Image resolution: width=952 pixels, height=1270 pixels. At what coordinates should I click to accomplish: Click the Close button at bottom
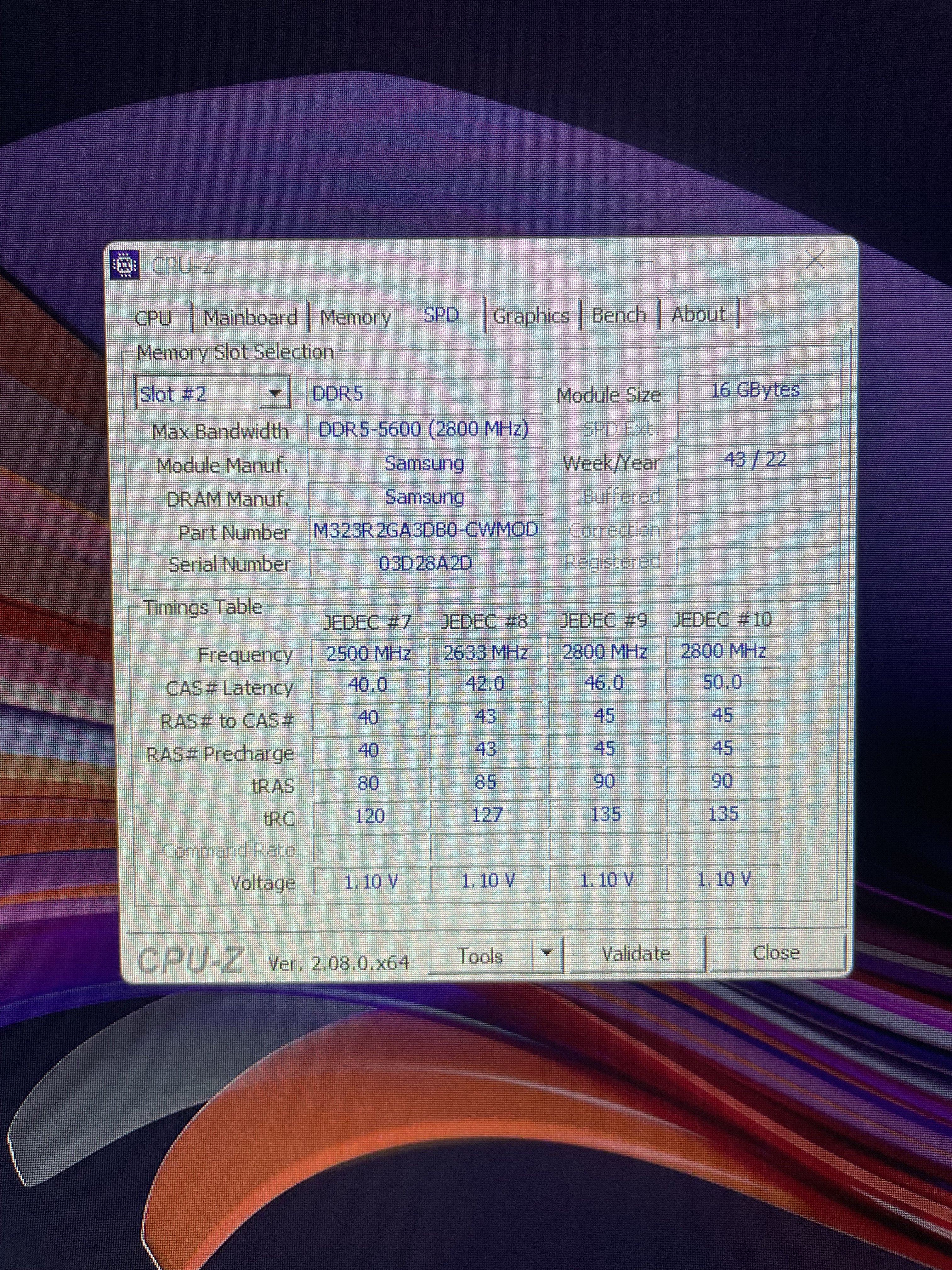pos(776,952)
